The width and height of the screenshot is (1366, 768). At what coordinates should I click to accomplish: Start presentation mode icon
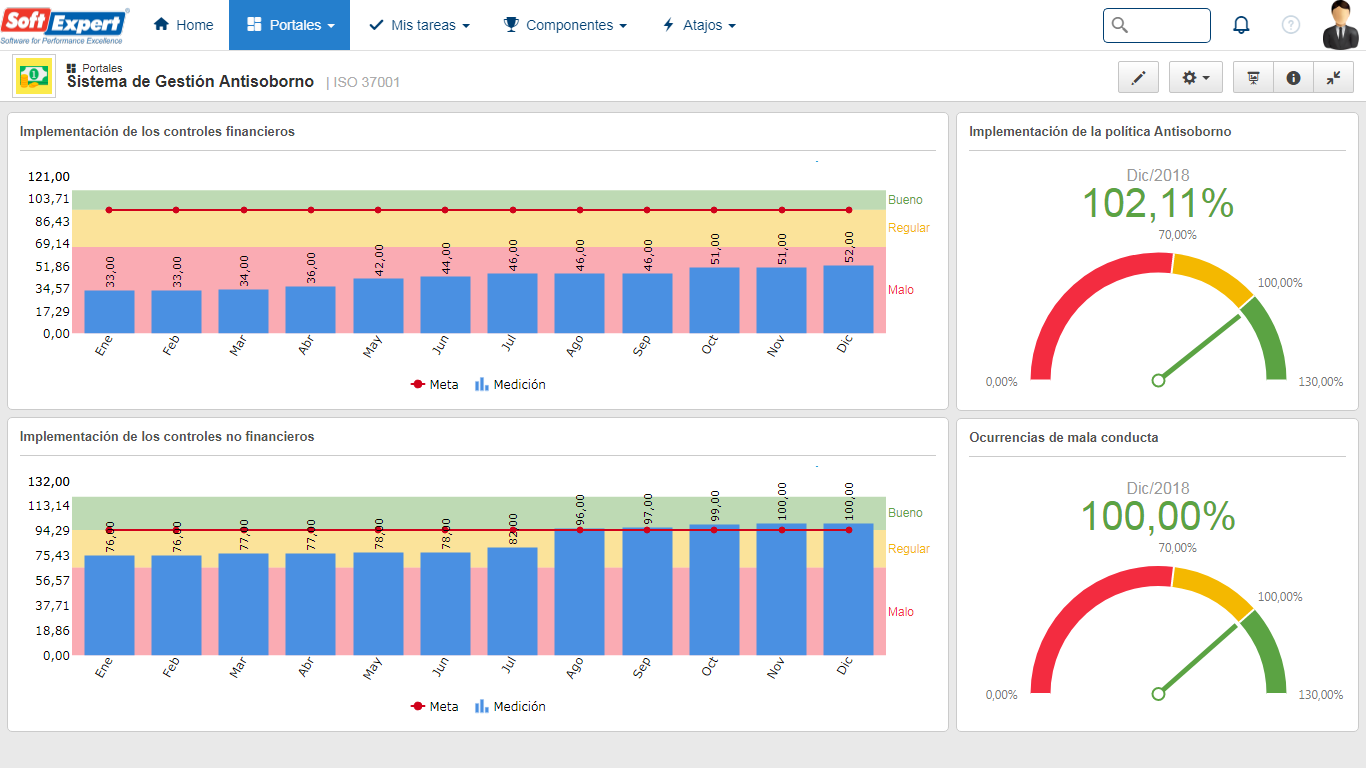pos(1253,77)
